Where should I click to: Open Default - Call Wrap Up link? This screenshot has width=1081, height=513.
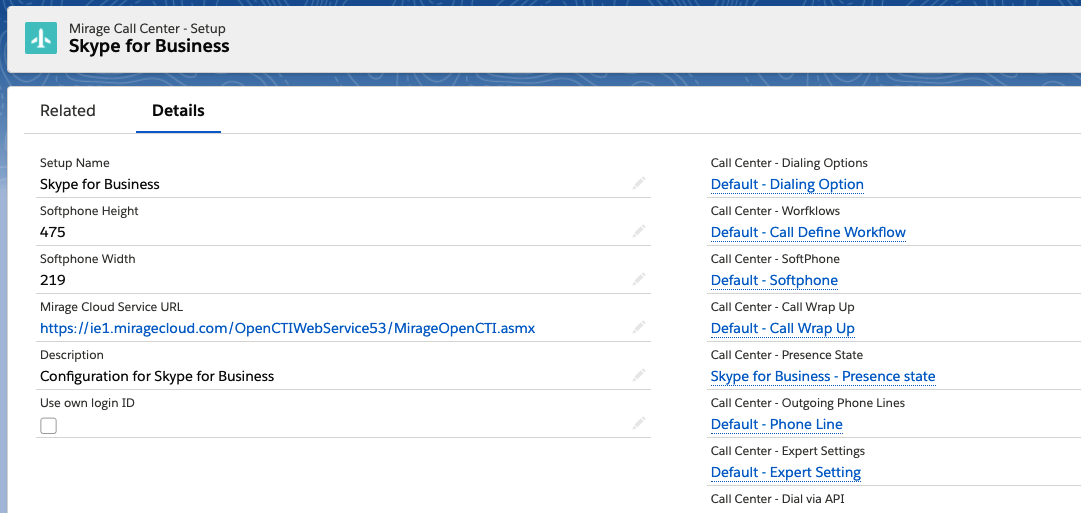[782, 328]
